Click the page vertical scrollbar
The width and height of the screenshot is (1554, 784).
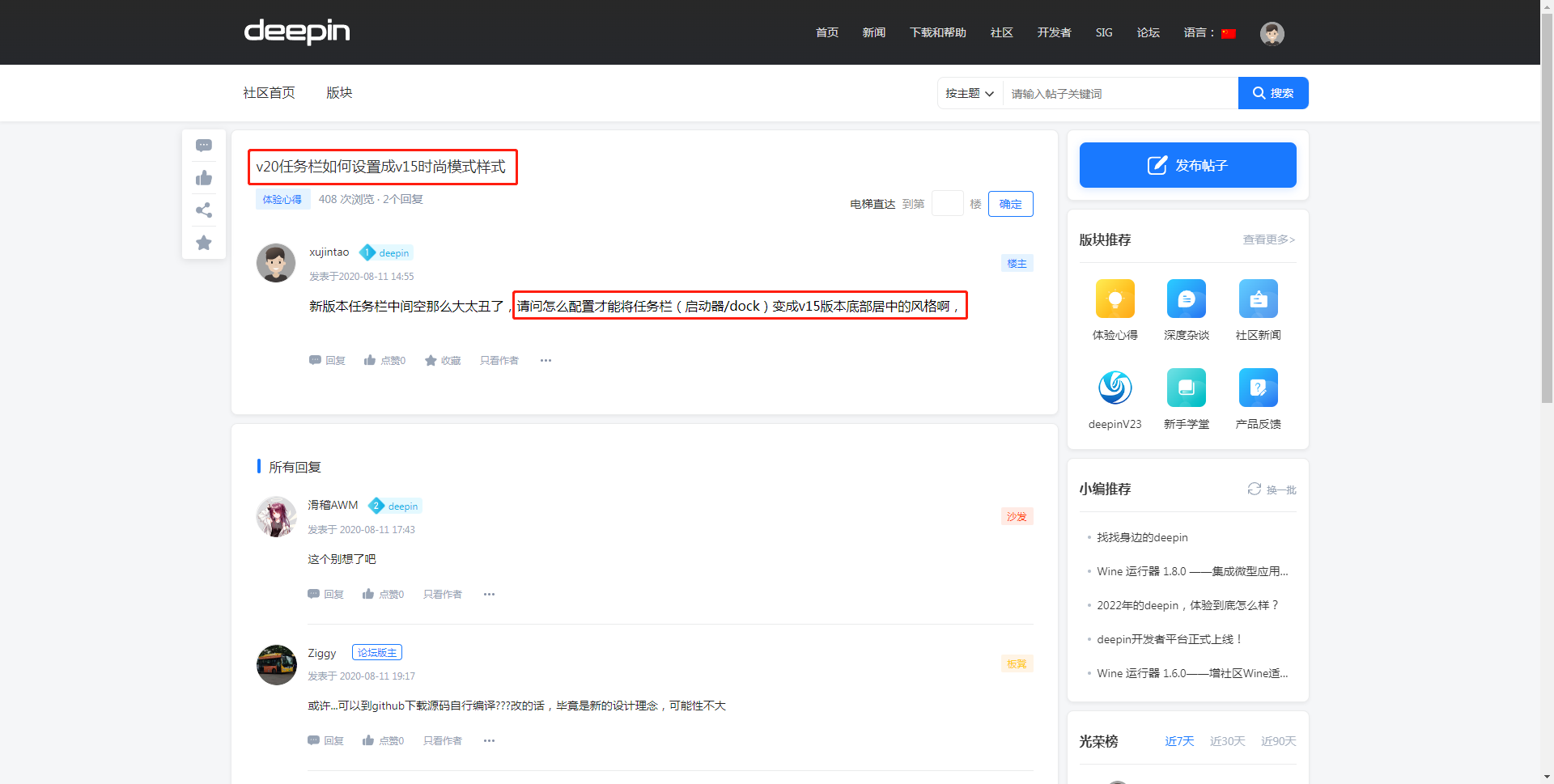pyautogui.click(x=1547, y=210)
